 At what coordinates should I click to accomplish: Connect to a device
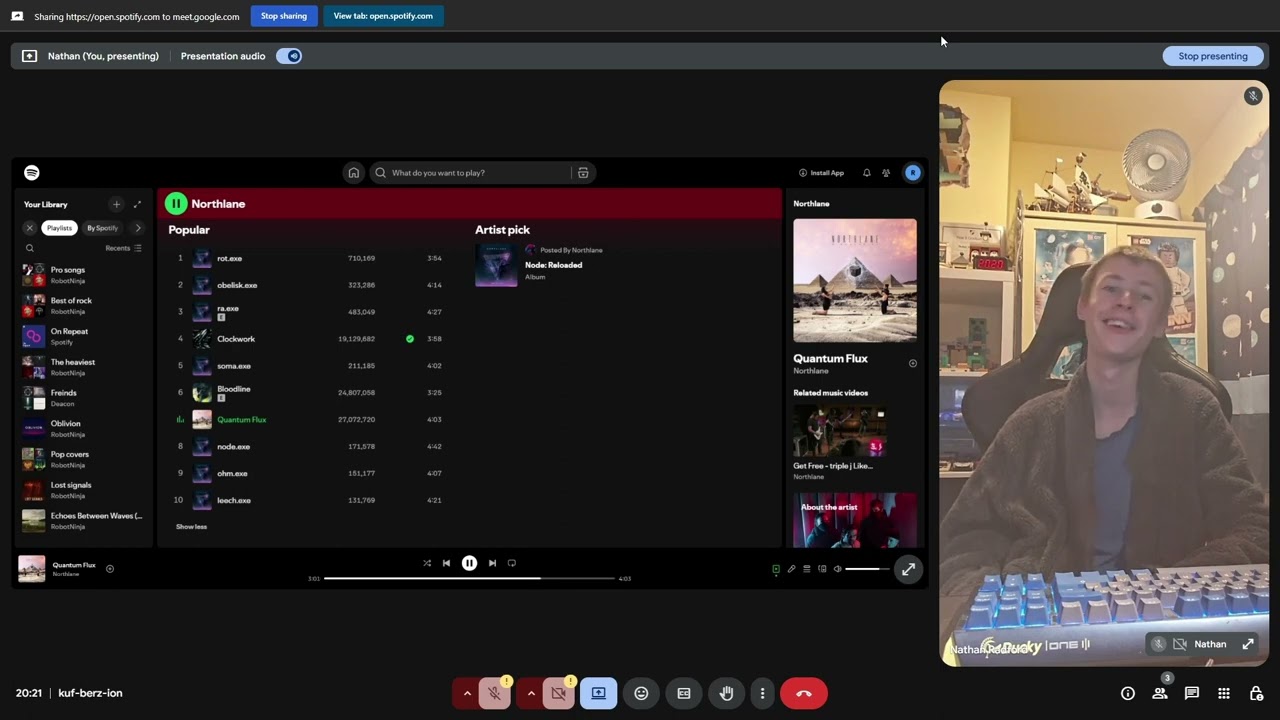click(x=822, y=569)
